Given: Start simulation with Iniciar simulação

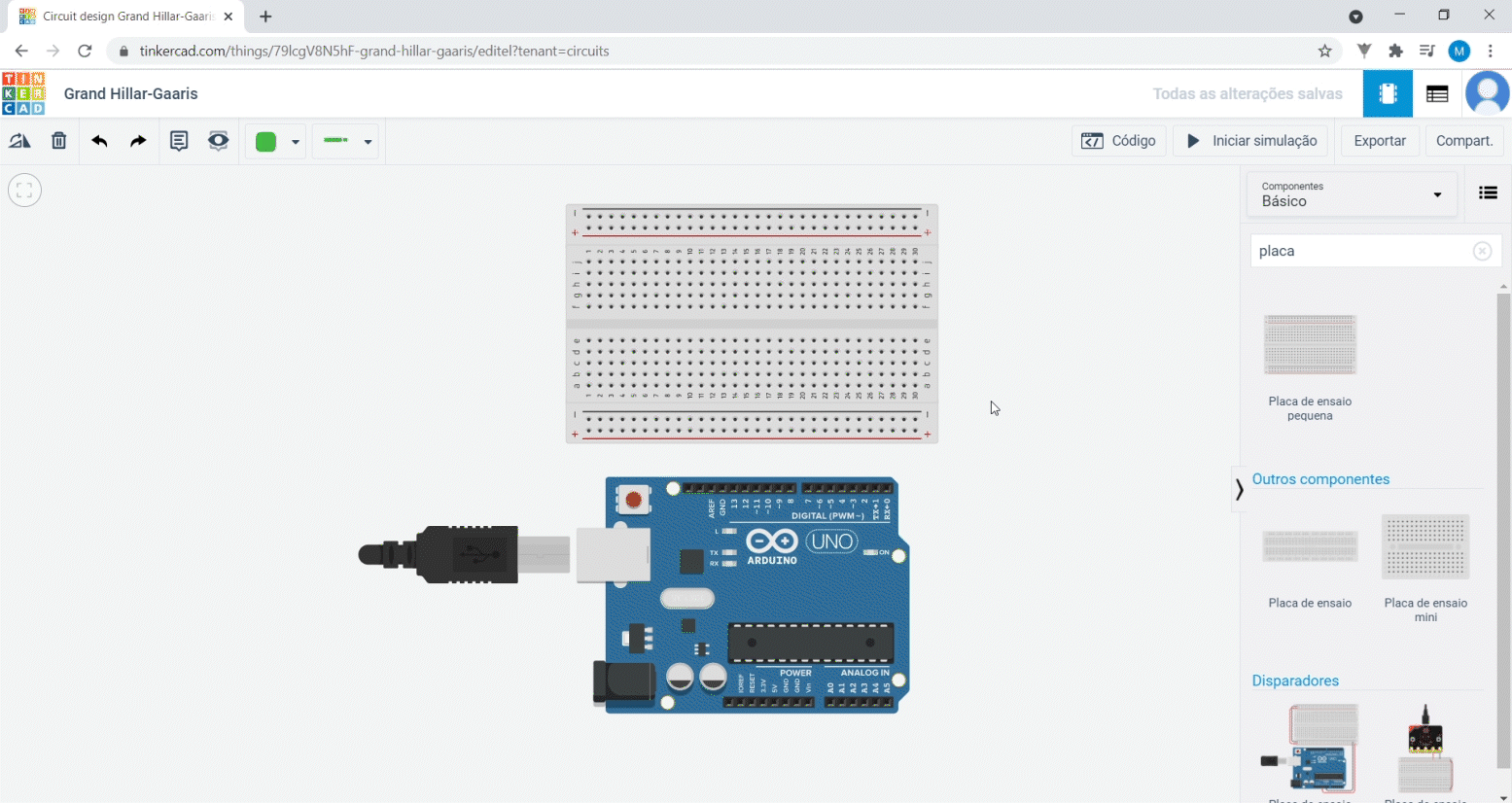Looking at the screenshot, I should (x=1251, y=141).
